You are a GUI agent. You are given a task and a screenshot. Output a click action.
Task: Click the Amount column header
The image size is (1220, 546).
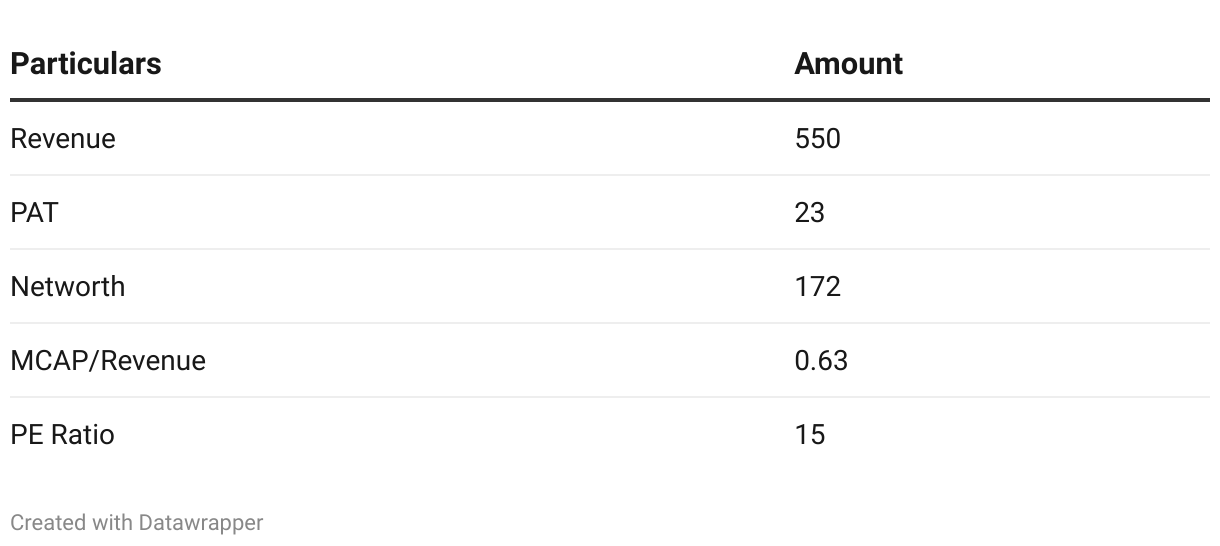848,64
